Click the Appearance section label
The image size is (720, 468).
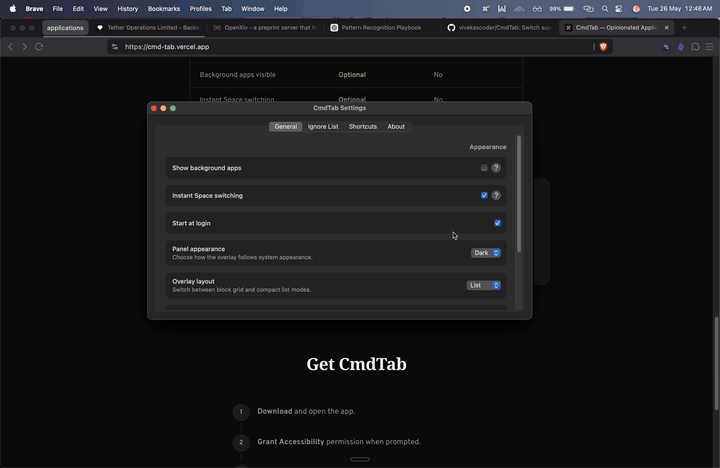[488, 147]
